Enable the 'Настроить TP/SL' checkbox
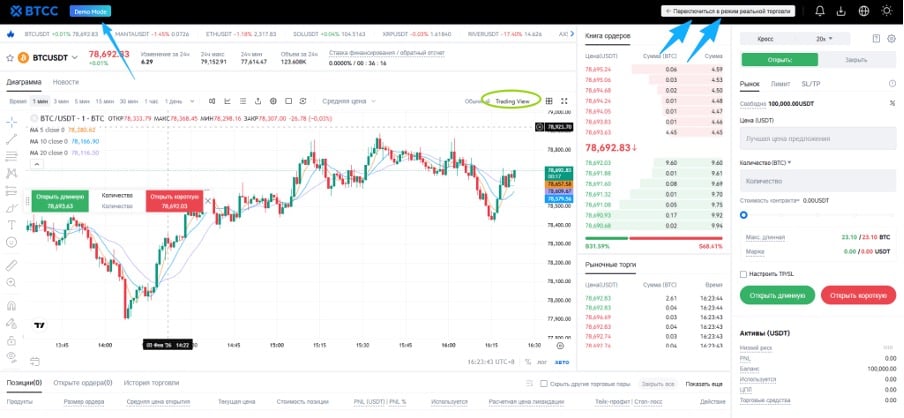 click(x=743, y=273)
